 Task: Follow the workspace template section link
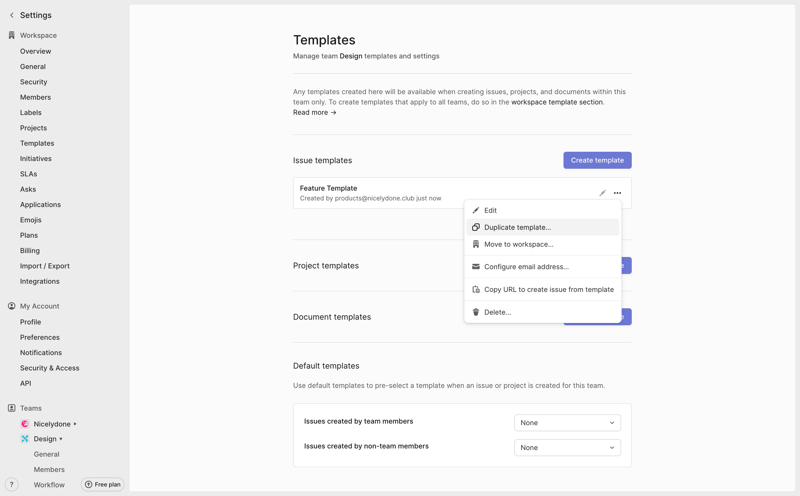tap(557, 102)
